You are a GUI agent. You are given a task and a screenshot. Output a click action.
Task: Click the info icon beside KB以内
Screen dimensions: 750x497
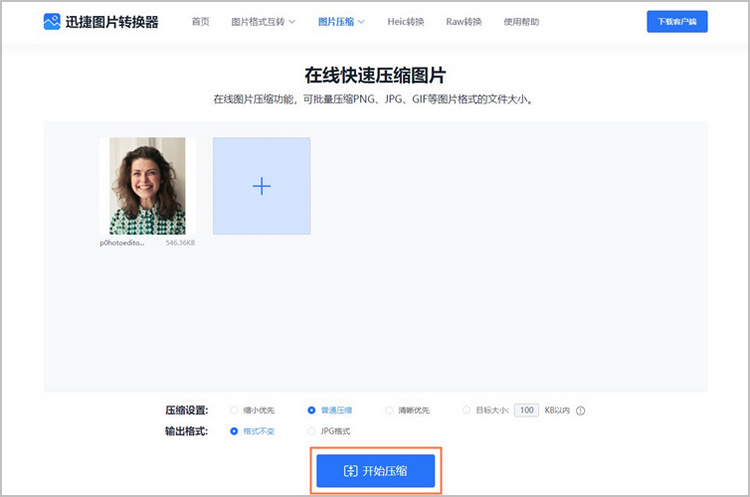click(580, 410)
